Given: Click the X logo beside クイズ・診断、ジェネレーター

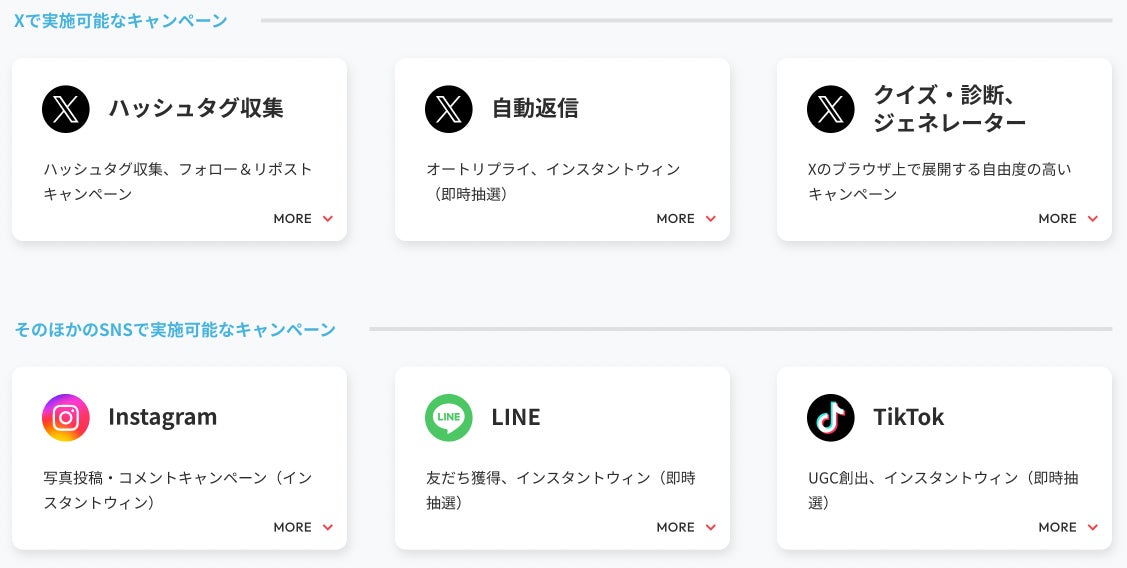Looking at the screenshot, I should point(831,109).
